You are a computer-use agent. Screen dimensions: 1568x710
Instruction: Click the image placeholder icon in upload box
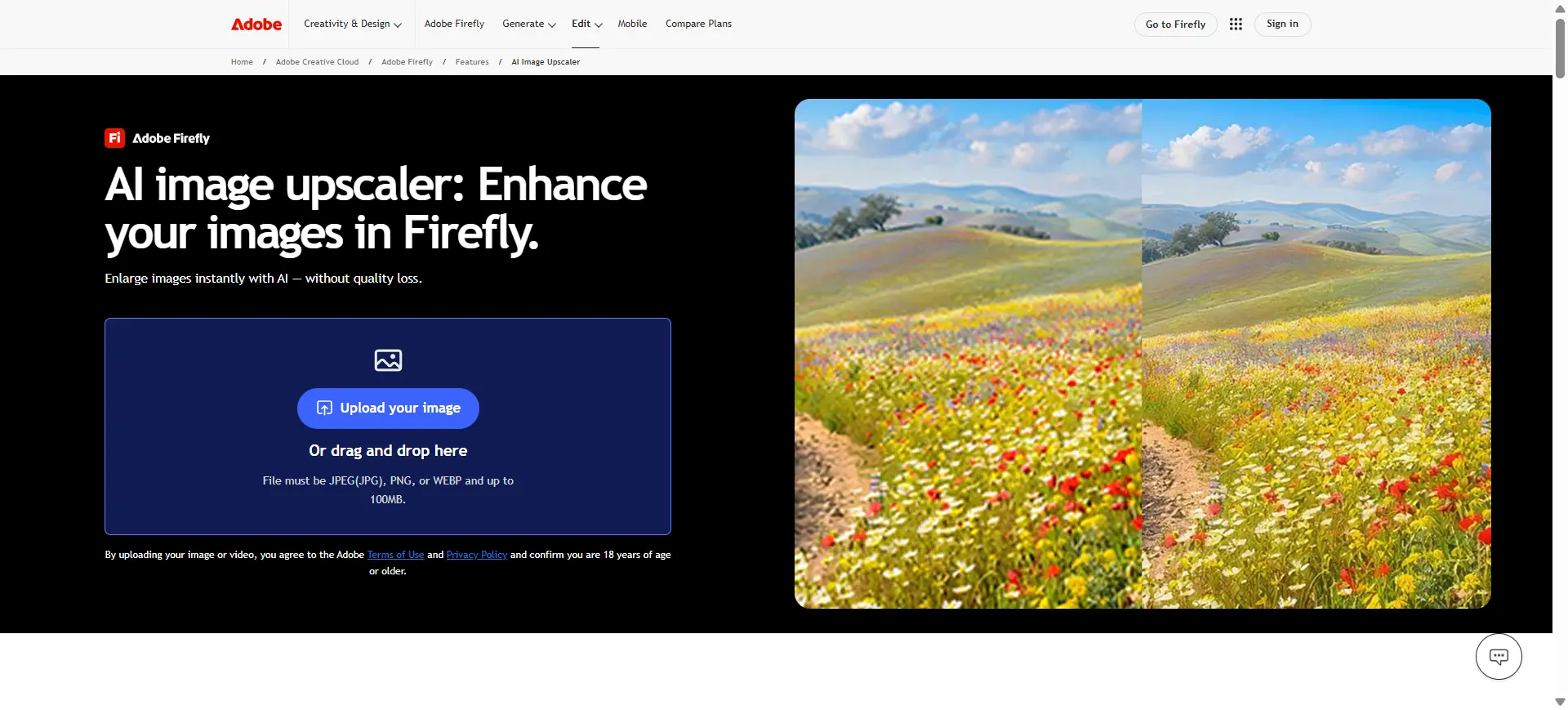(388, 359)
